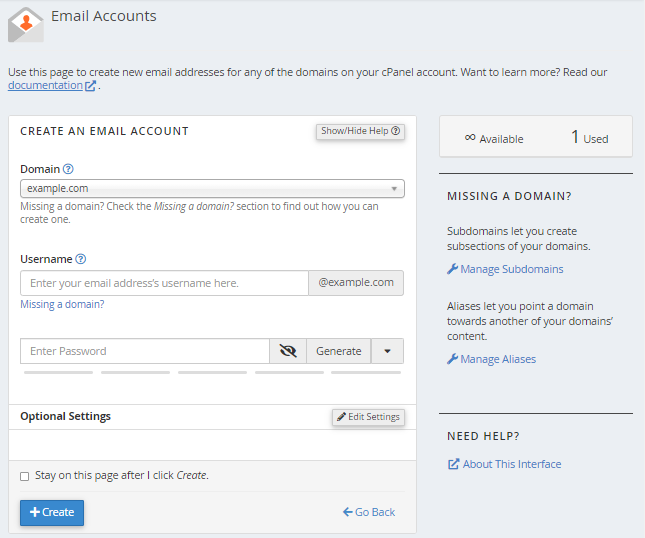Image resolution: width=645 pixels, height=538 pixels.
Task: Click the wrench icon beside Manage Subdomains
Action: 452,269
